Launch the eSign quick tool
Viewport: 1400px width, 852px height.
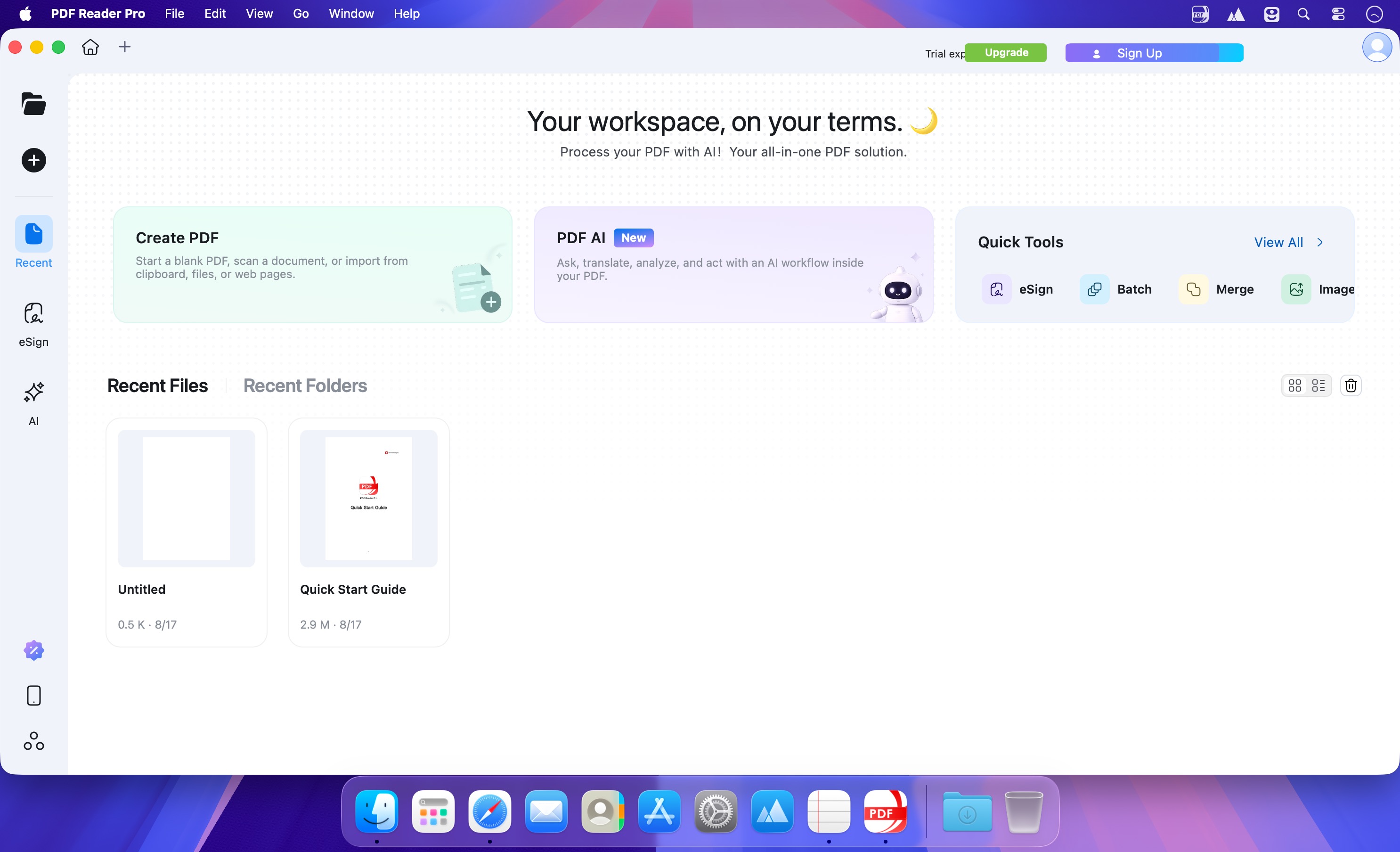coord(1017,289)
